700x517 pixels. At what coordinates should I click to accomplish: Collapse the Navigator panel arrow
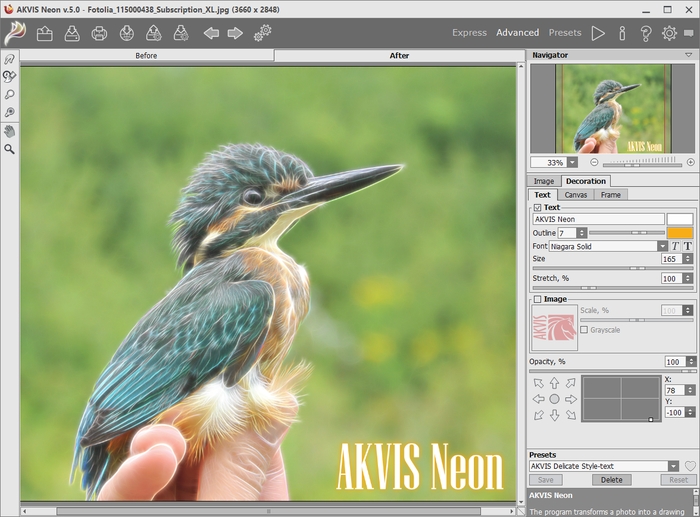688,55
